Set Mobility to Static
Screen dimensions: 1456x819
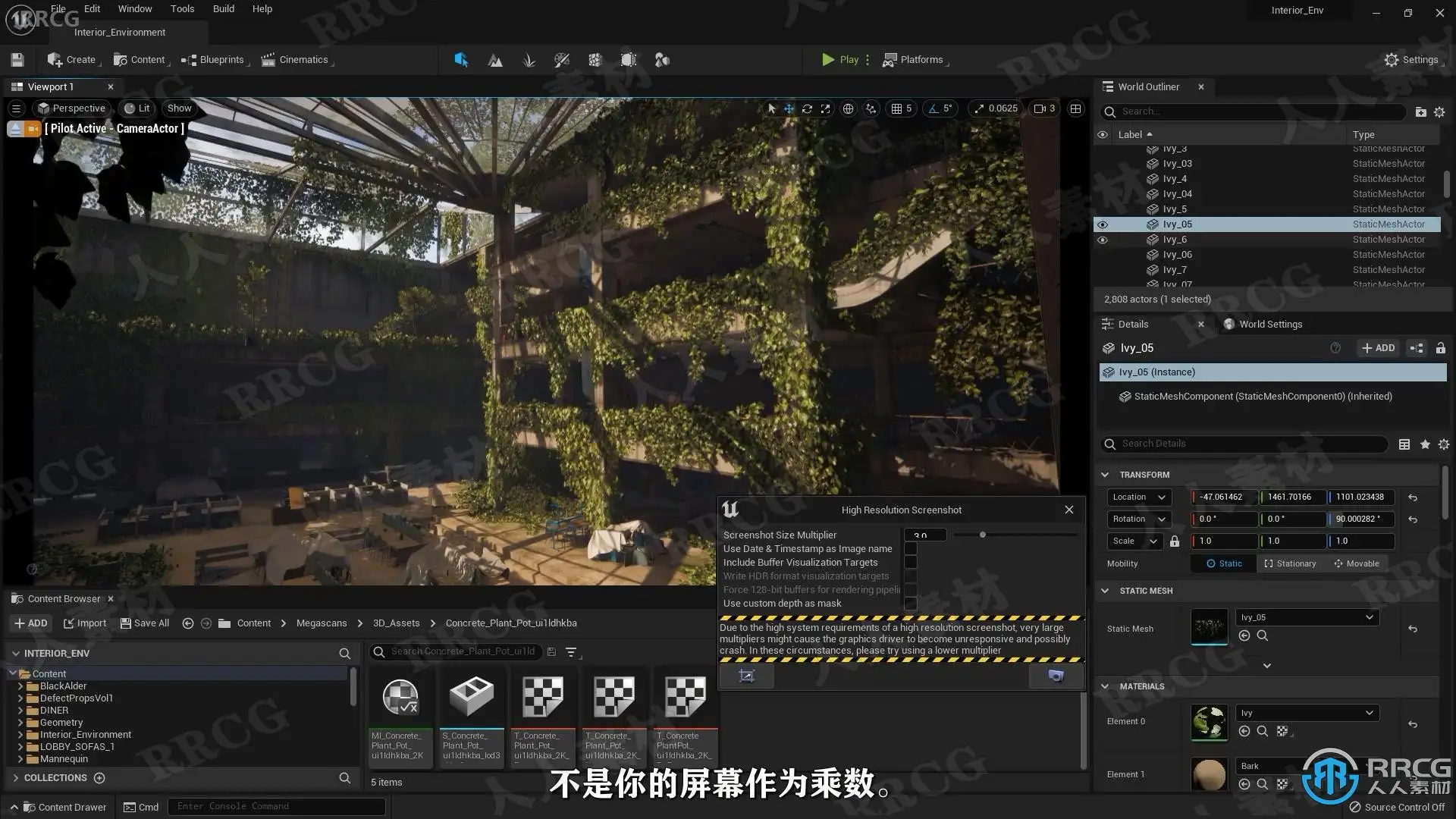tap(1224, 563)
